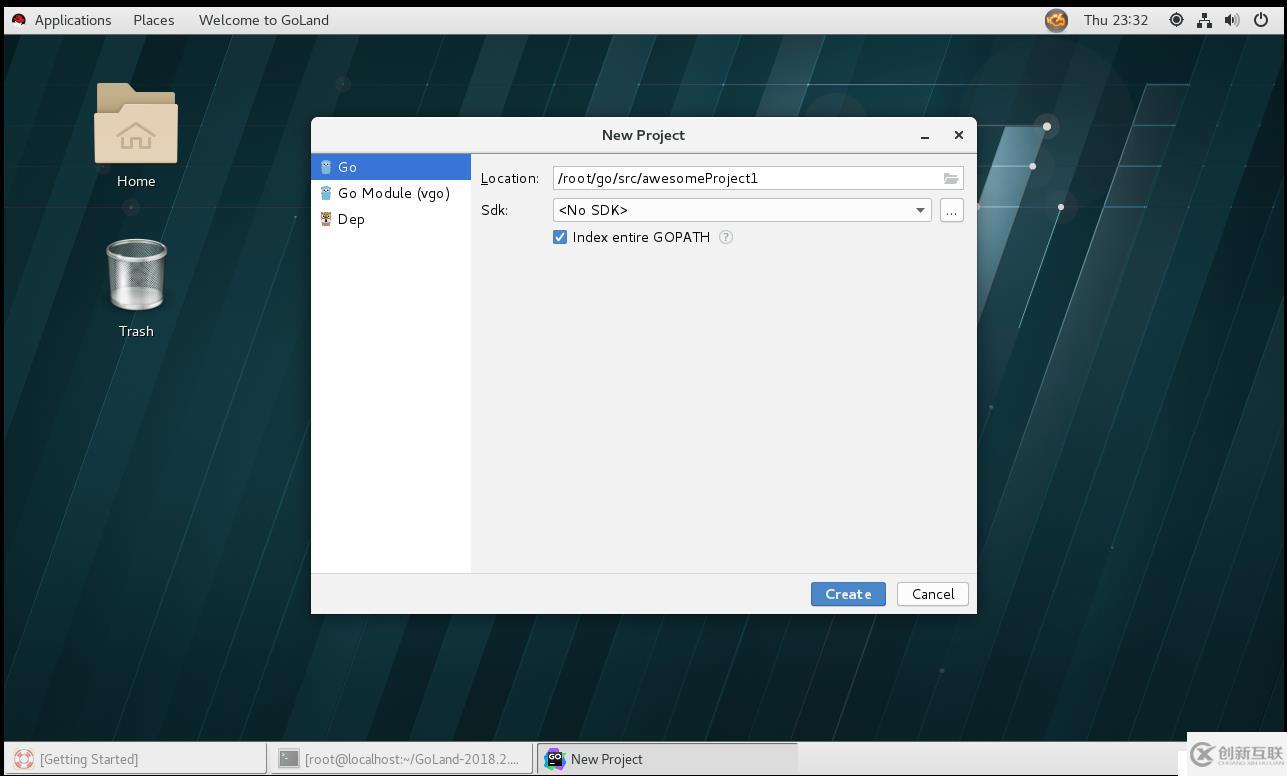Switch to Getting Started taskbar window

click(136, 759)
